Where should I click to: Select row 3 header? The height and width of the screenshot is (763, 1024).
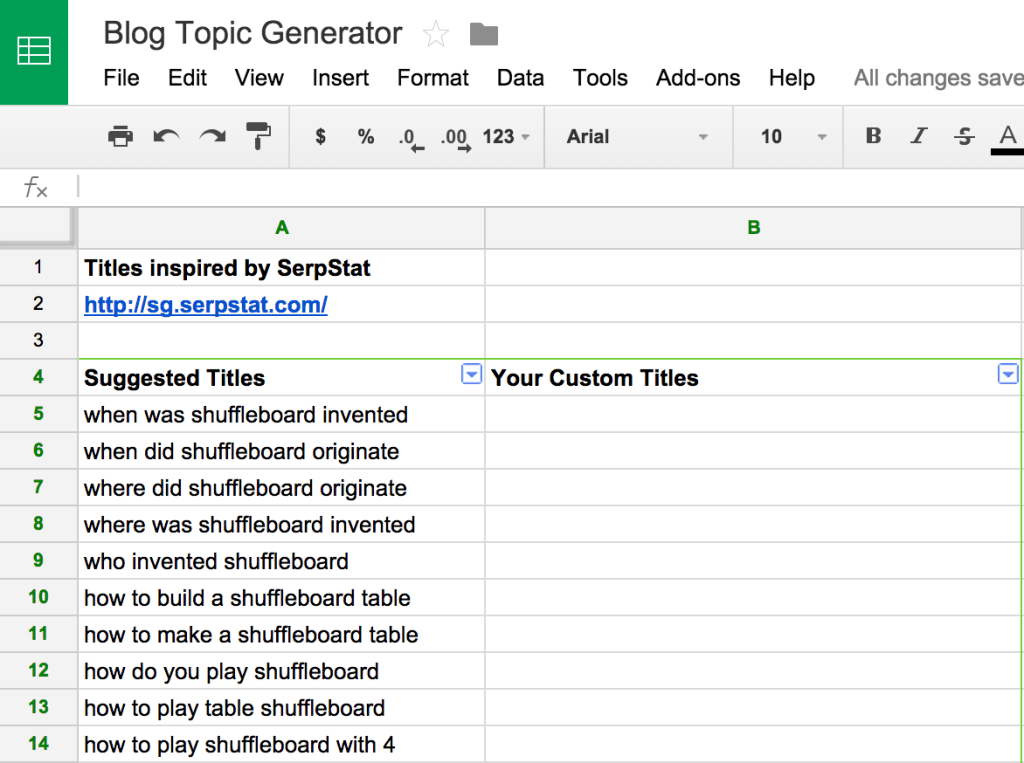pyautogui.click(x=38, y=340)
